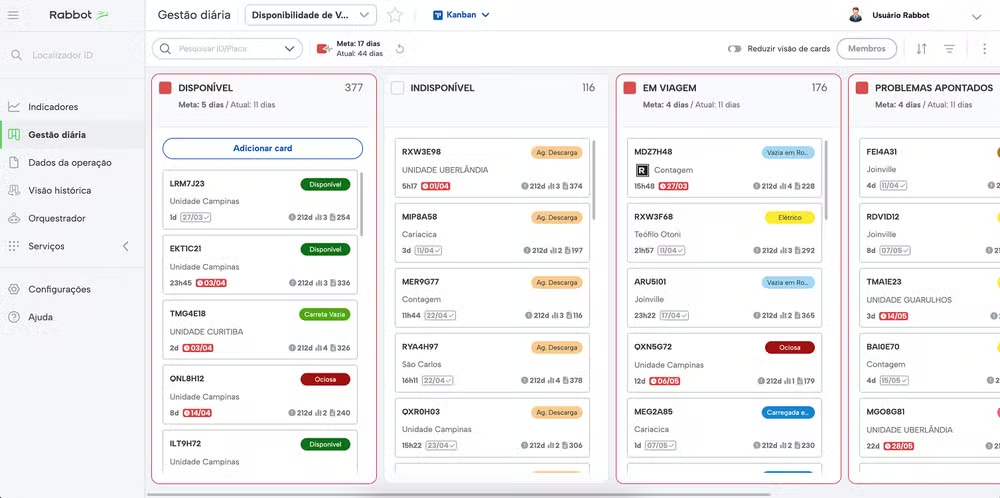Open Dados da operação in sidebar
The width and height of the screenshot is (1000, 498).
coord(69,163)
